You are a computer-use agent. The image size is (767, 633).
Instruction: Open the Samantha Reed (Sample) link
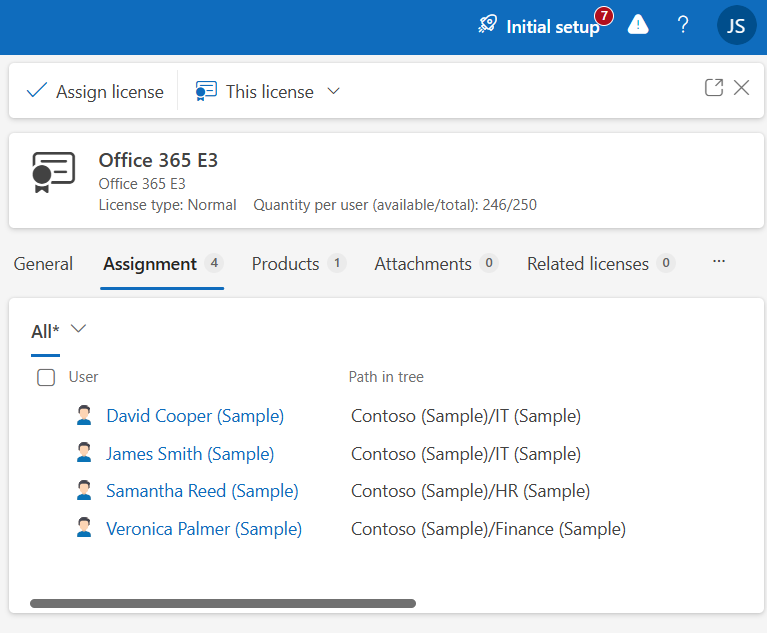coord(202,491)
